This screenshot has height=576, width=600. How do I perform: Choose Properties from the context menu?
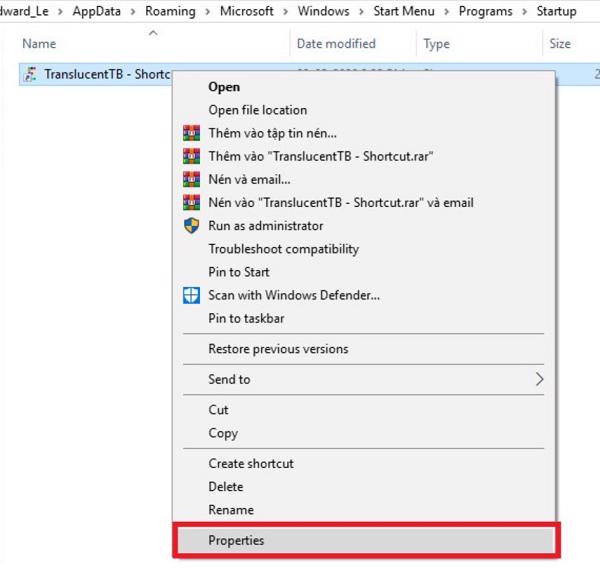pos(236,540)
